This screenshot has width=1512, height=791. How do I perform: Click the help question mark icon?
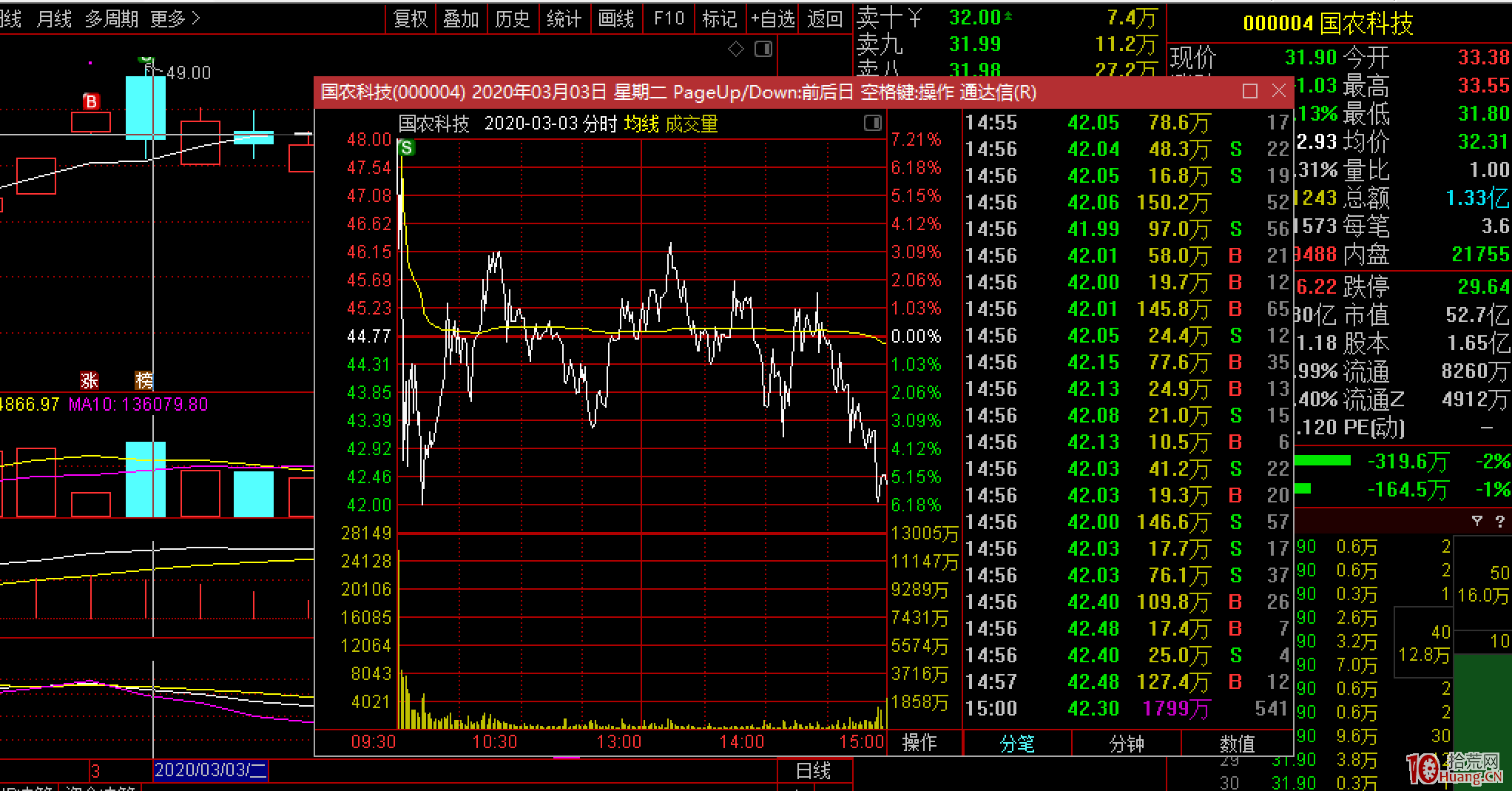[x=1500, y=521]
